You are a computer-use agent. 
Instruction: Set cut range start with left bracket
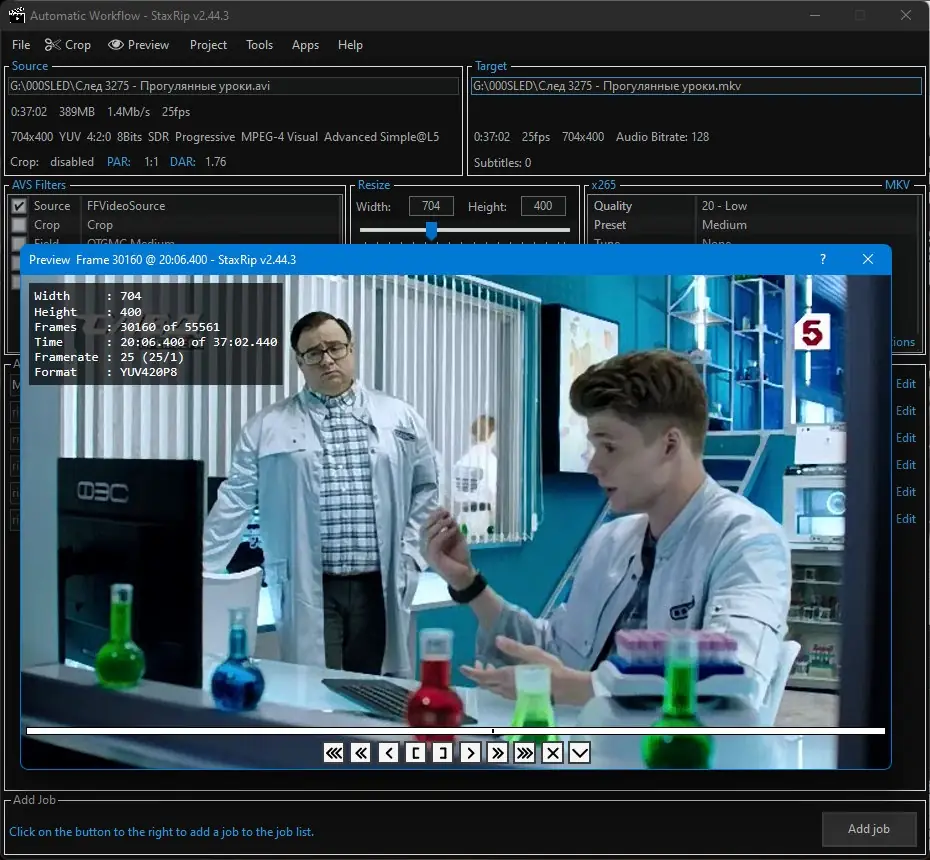(415, 753)
